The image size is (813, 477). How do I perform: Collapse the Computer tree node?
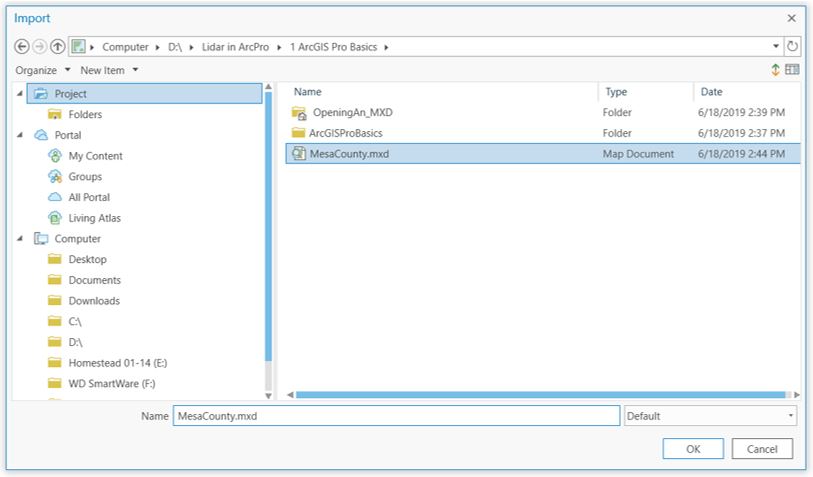coord(21,239)
